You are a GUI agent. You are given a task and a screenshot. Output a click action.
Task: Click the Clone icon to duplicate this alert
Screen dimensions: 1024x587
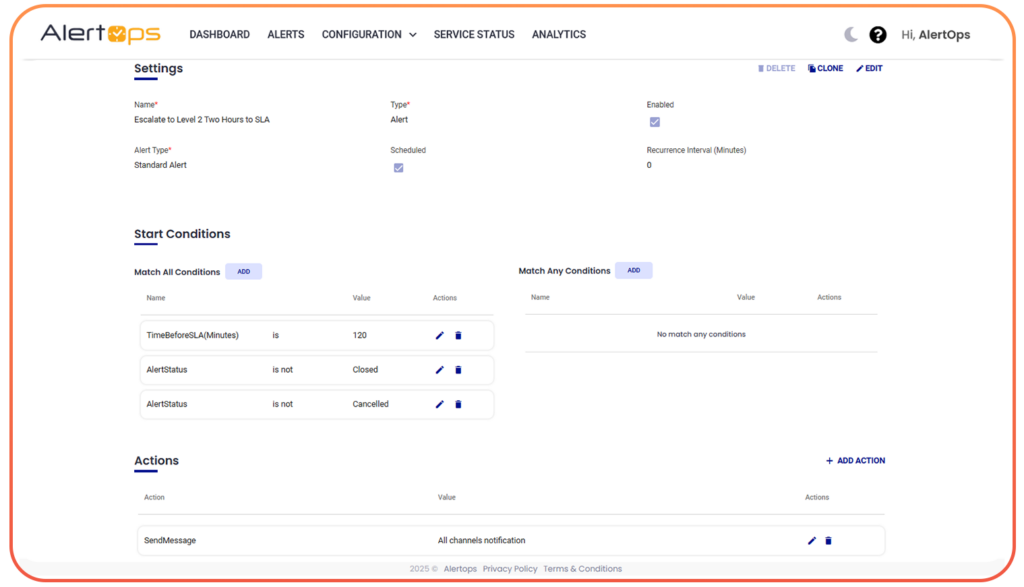[x=825, y=68]
